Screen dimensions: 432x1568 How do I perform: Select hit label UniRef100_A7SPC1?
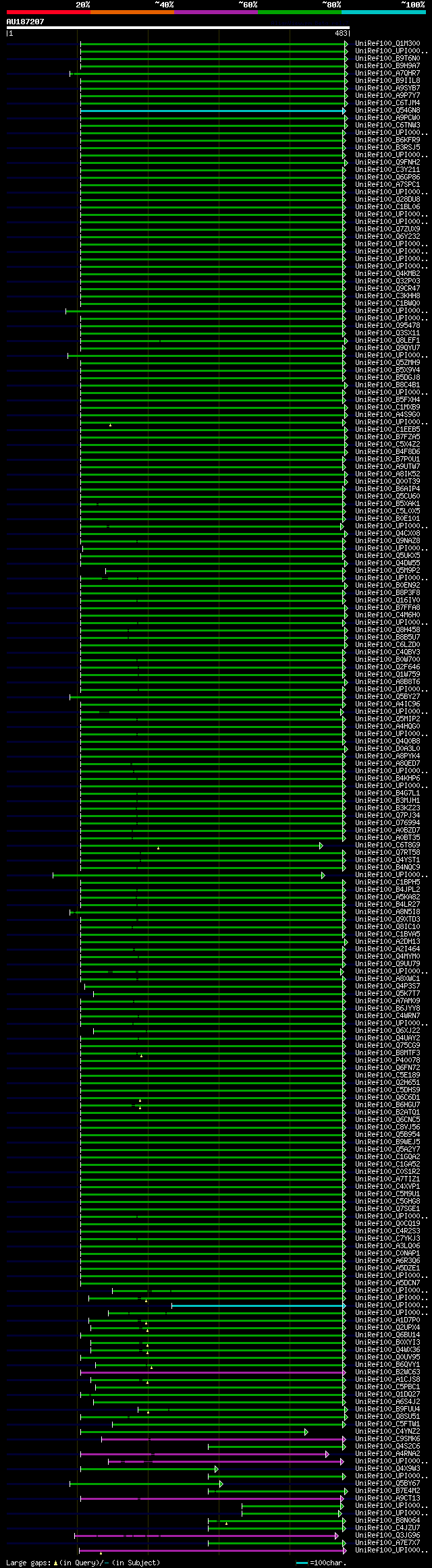(387, 185)
